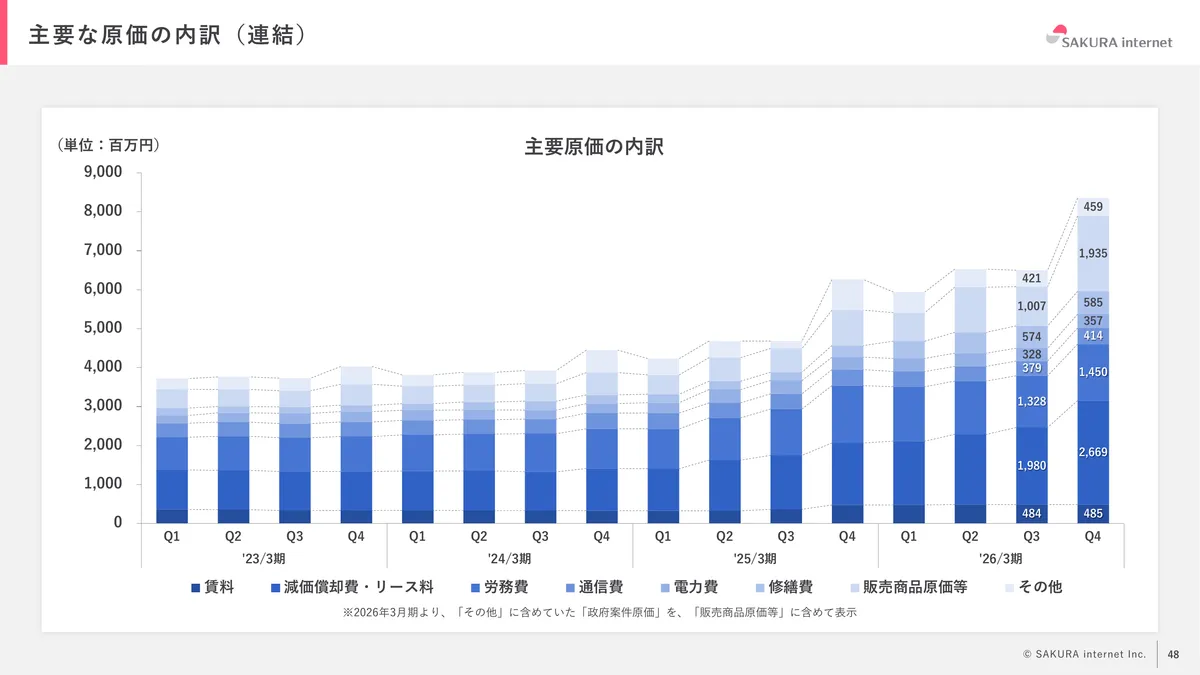Click the '24/3期 period label
Screen dimensions: 1200x675
[x=509, y=558]
